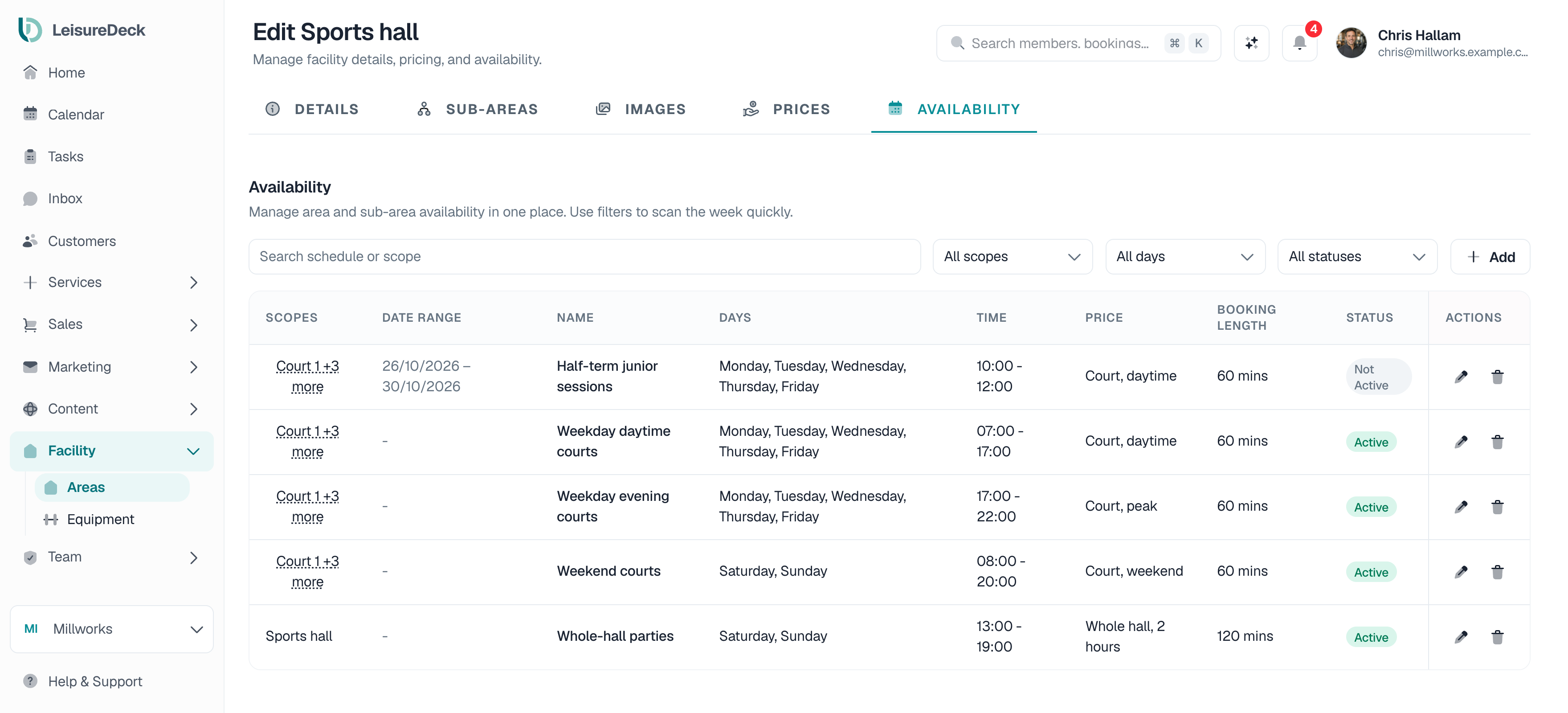1568x713 pixels.
Task: Delete Whole-hall parties schedule
Action: click(1497, 637)
